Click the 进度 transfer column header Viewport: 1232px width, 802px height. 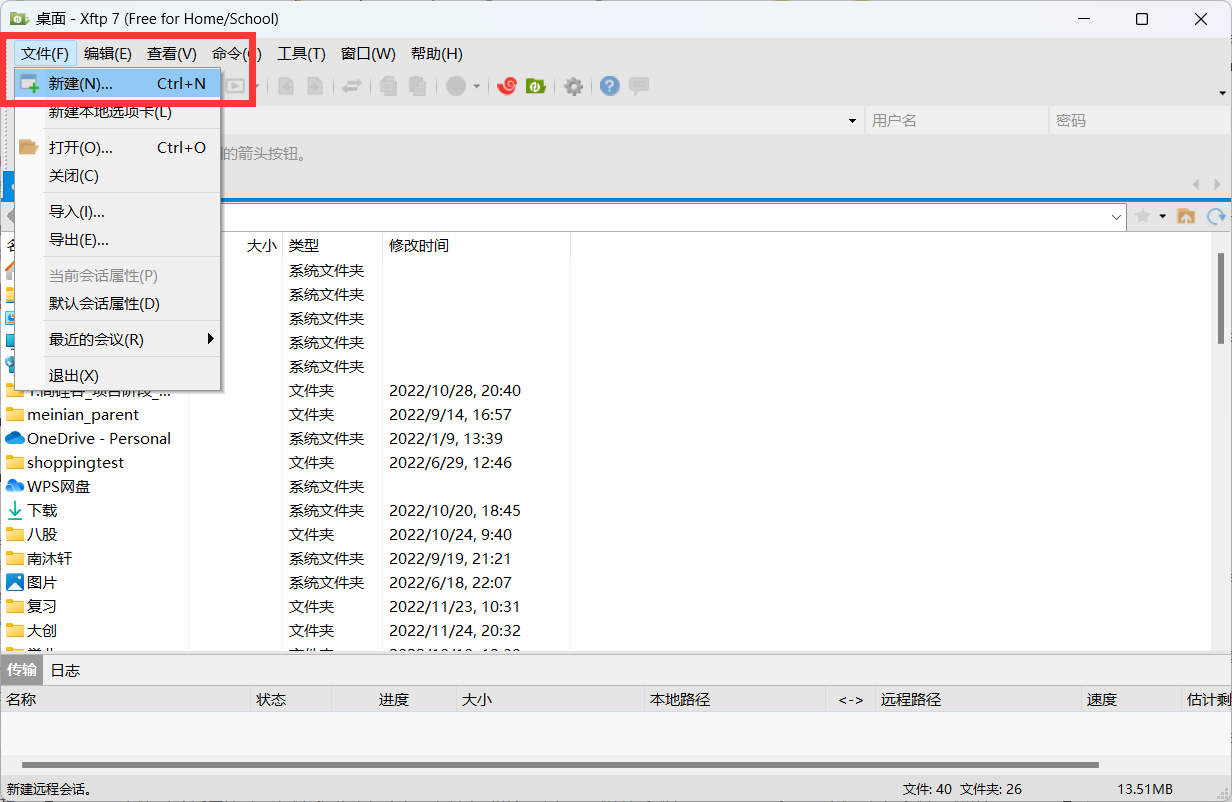(x=393, y=700)
